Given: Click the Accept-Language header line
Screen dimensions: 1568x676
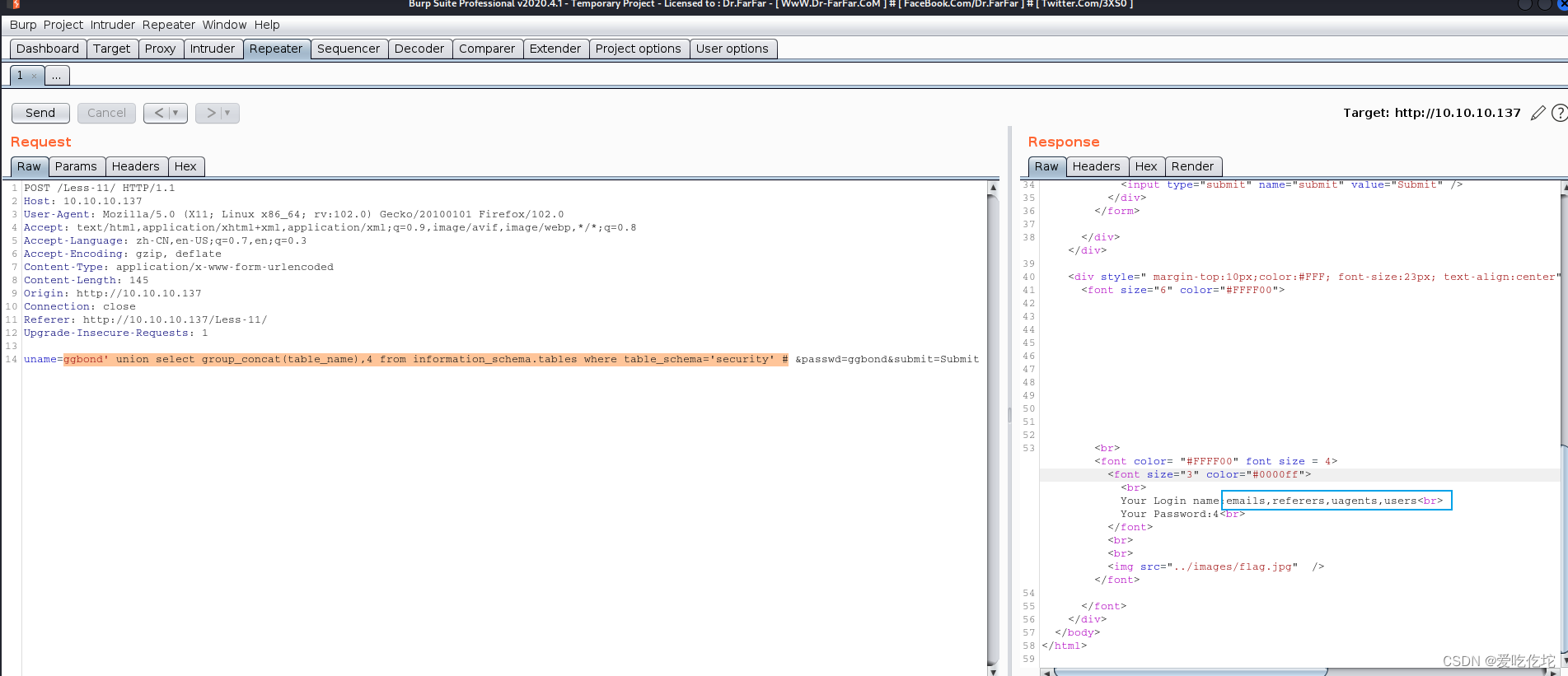Looking at the screenshot, I should 165,240.
